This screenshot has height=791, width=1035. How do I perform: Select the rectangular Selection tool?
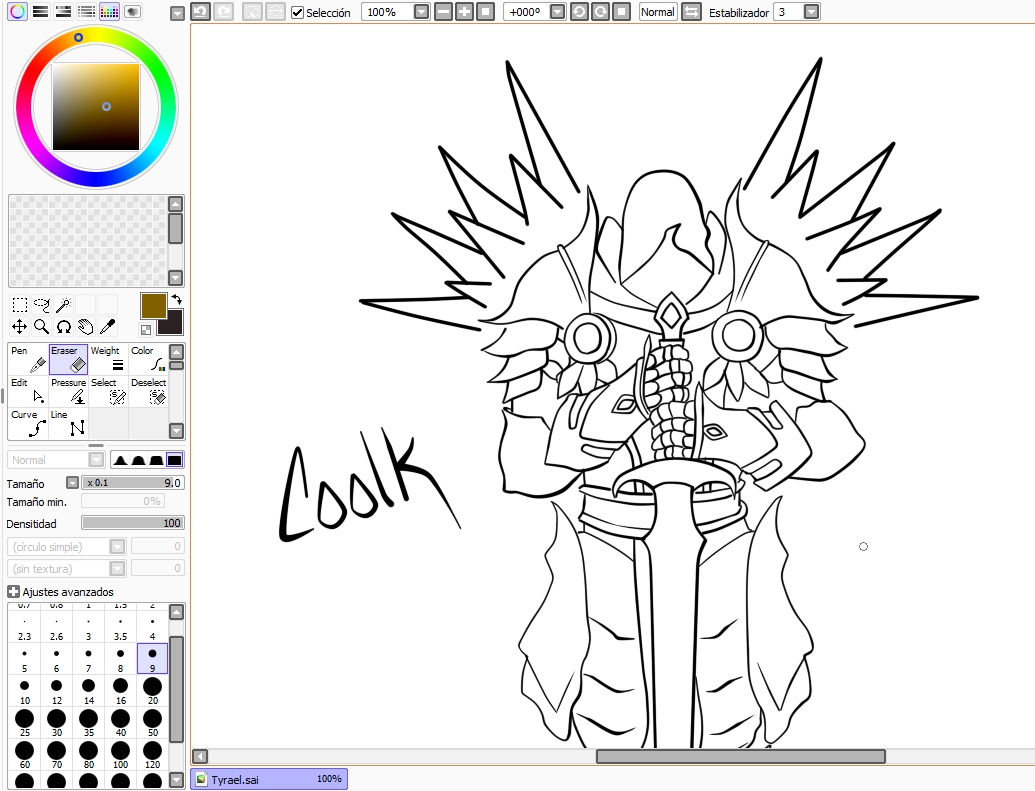tap(20, 304)
